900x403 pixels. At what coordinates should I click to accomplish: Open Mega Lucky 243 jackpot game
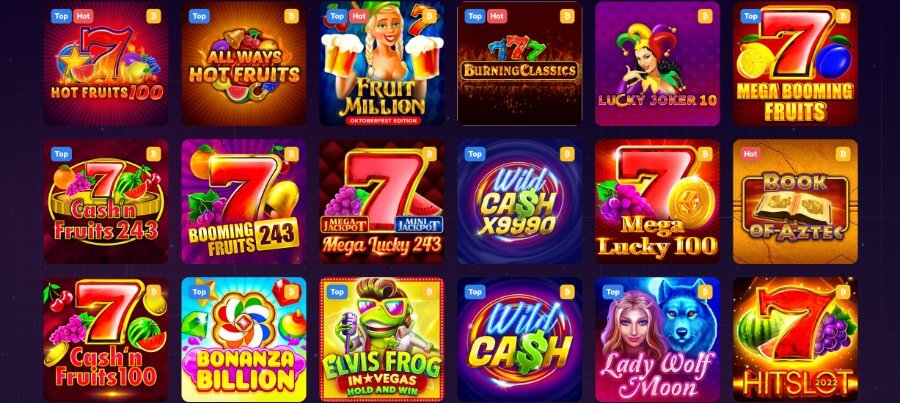382,202
